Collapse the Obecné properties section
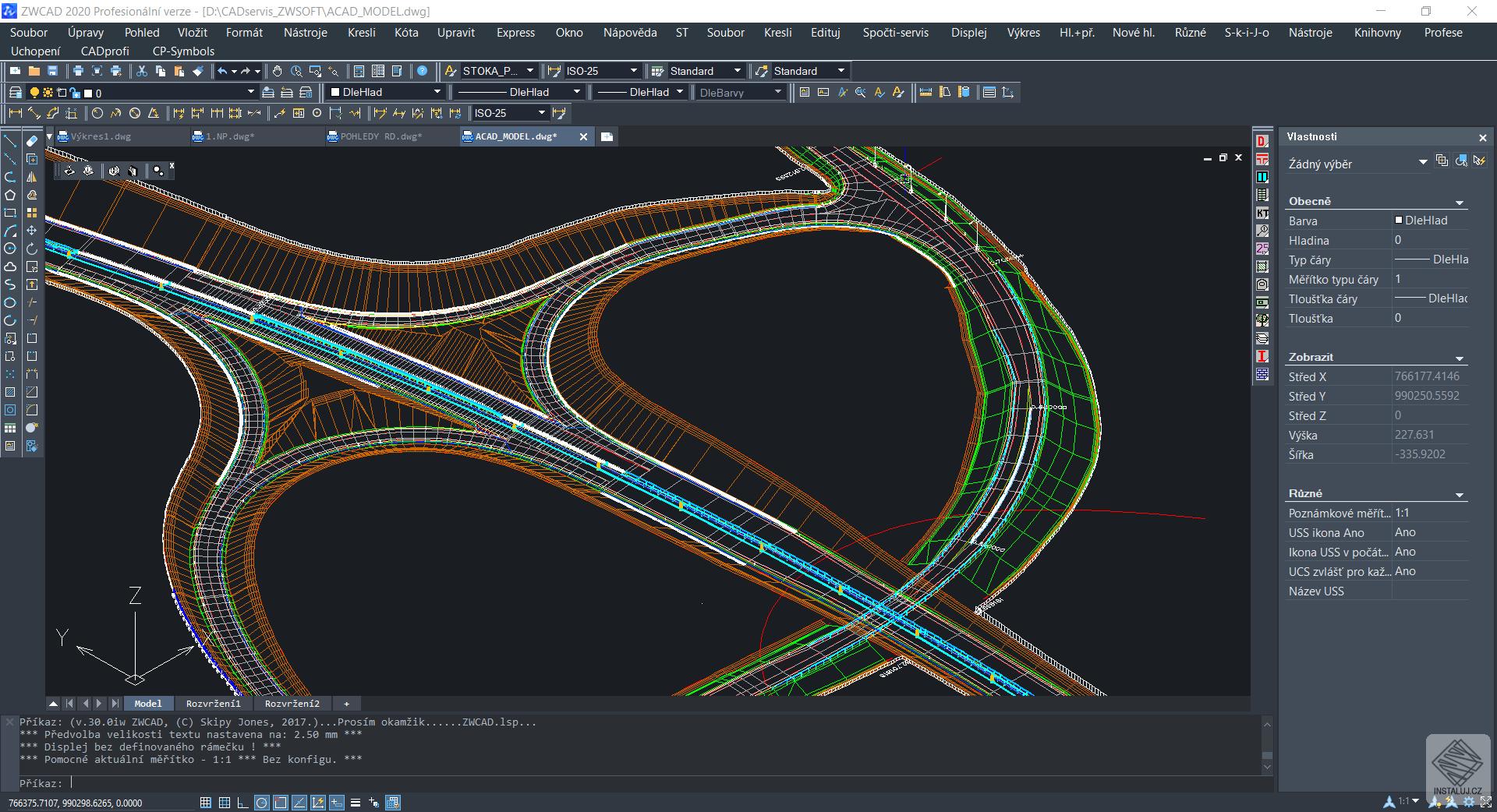The height and width of the screenshot is (812, 1497). [1460, 202]
